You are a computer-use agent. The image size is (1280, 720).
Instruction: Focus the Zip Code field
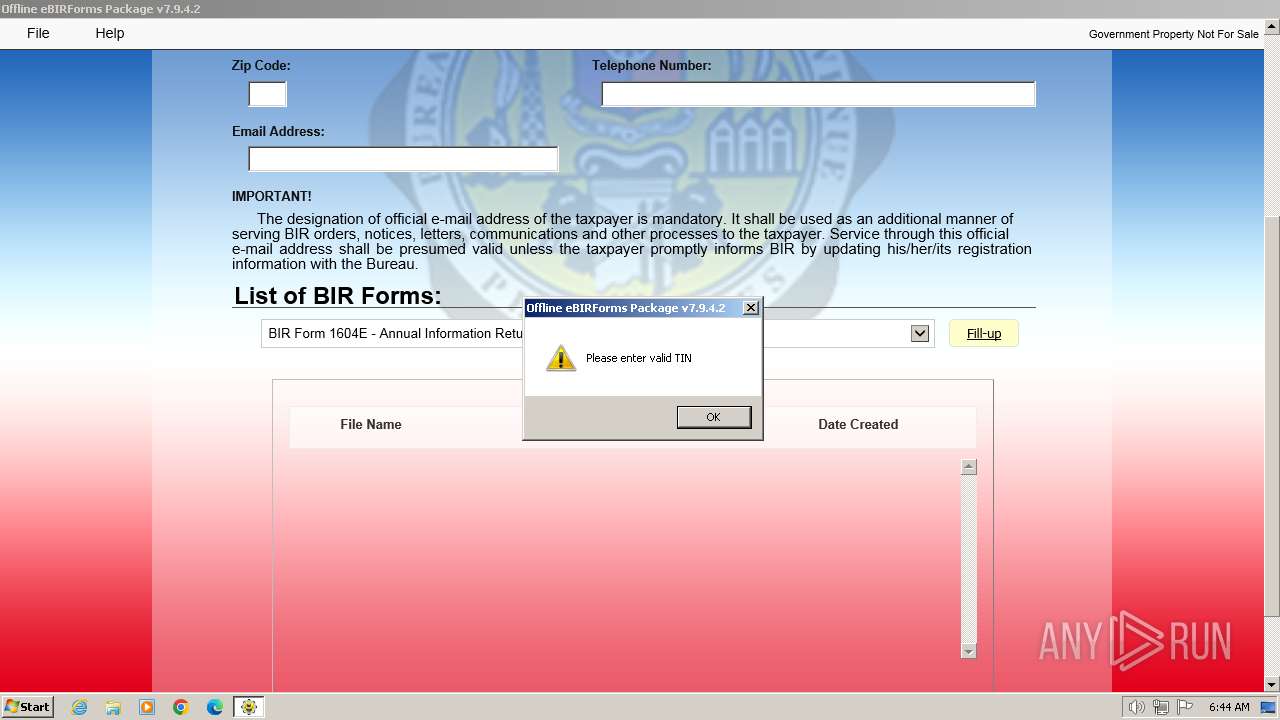pos(267,94)
